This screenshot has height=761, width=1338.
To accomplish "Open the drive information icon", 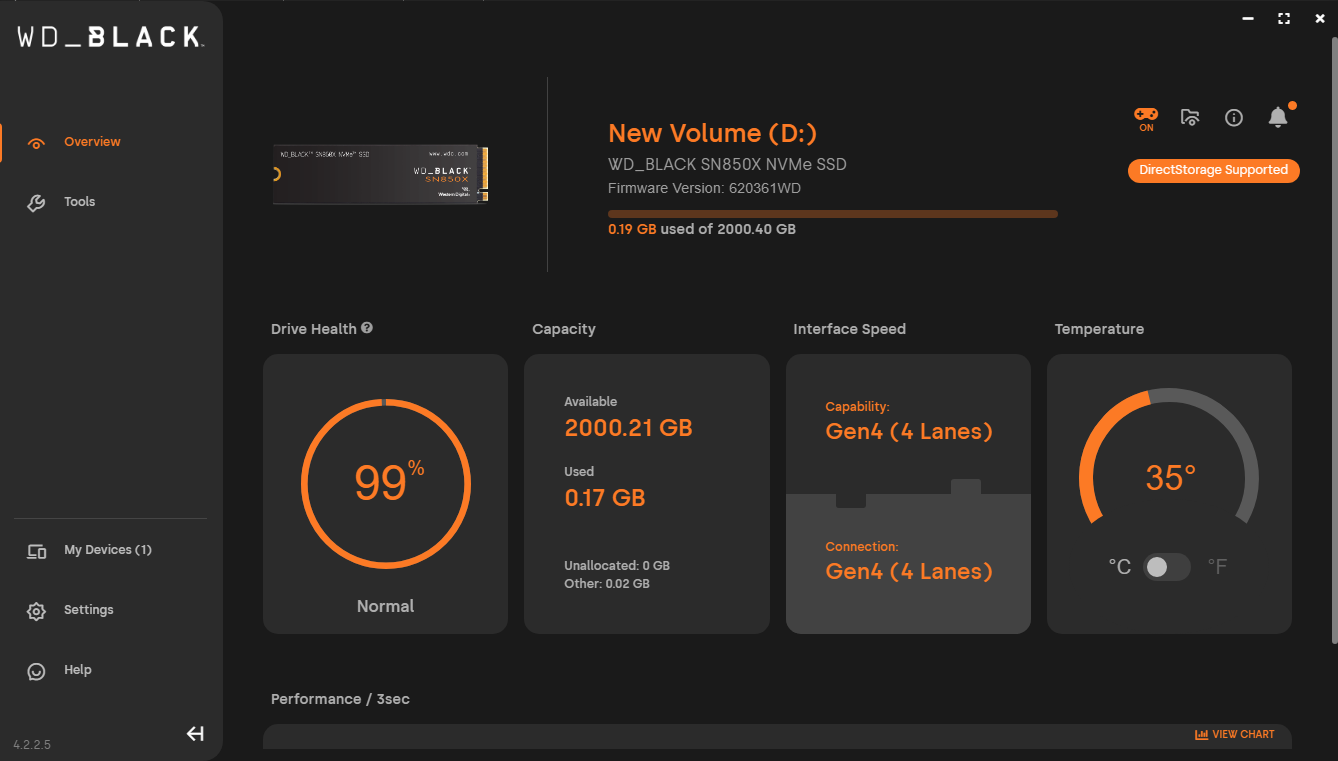I will [1234, 118].
